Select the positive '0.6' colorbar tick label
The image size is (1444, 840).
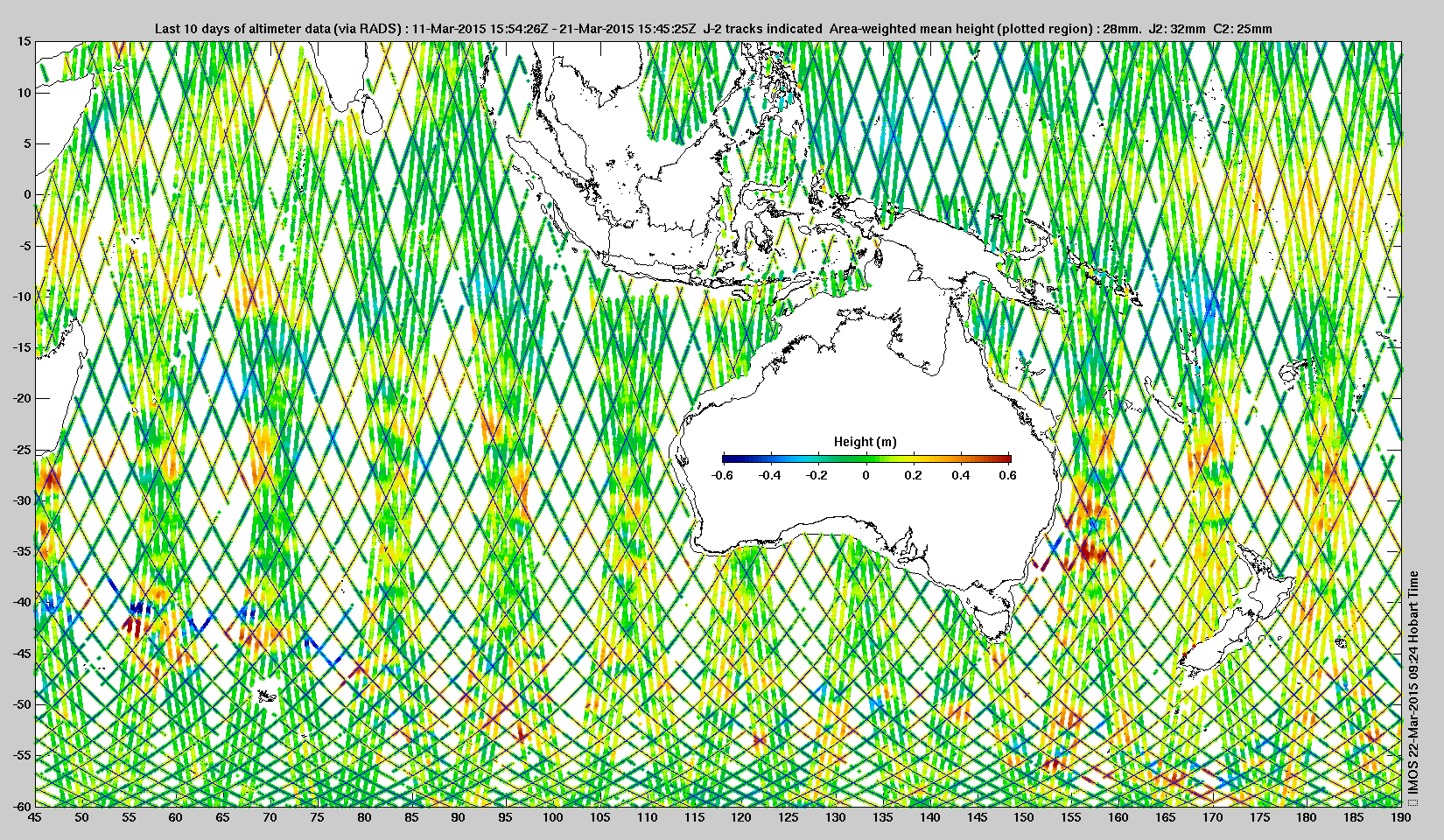pos(1008,476)
